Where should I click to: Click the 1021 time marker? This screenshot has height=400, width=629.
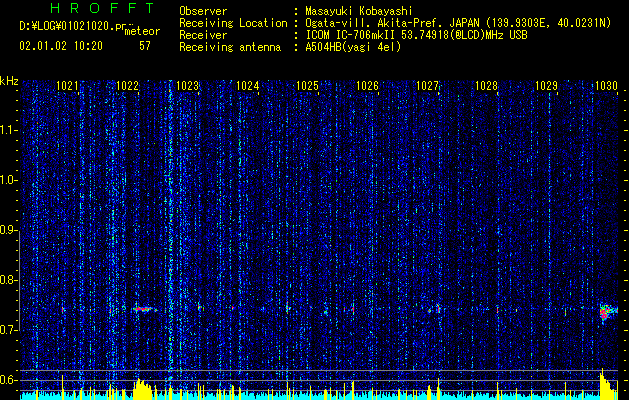(67, 85)
